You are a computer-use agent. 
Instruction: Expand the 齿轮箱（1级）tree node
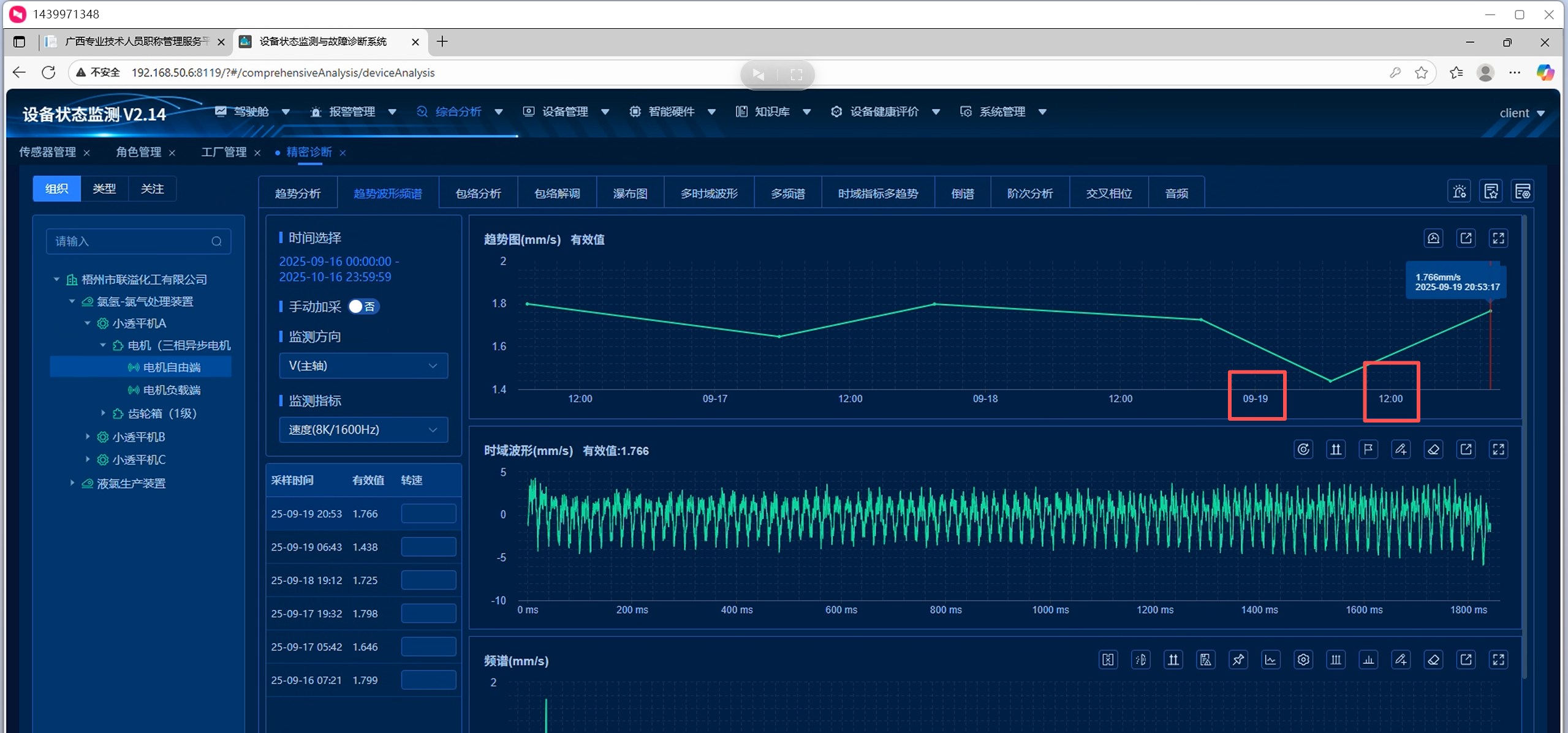pyautogui.click(x=103, y=413)
